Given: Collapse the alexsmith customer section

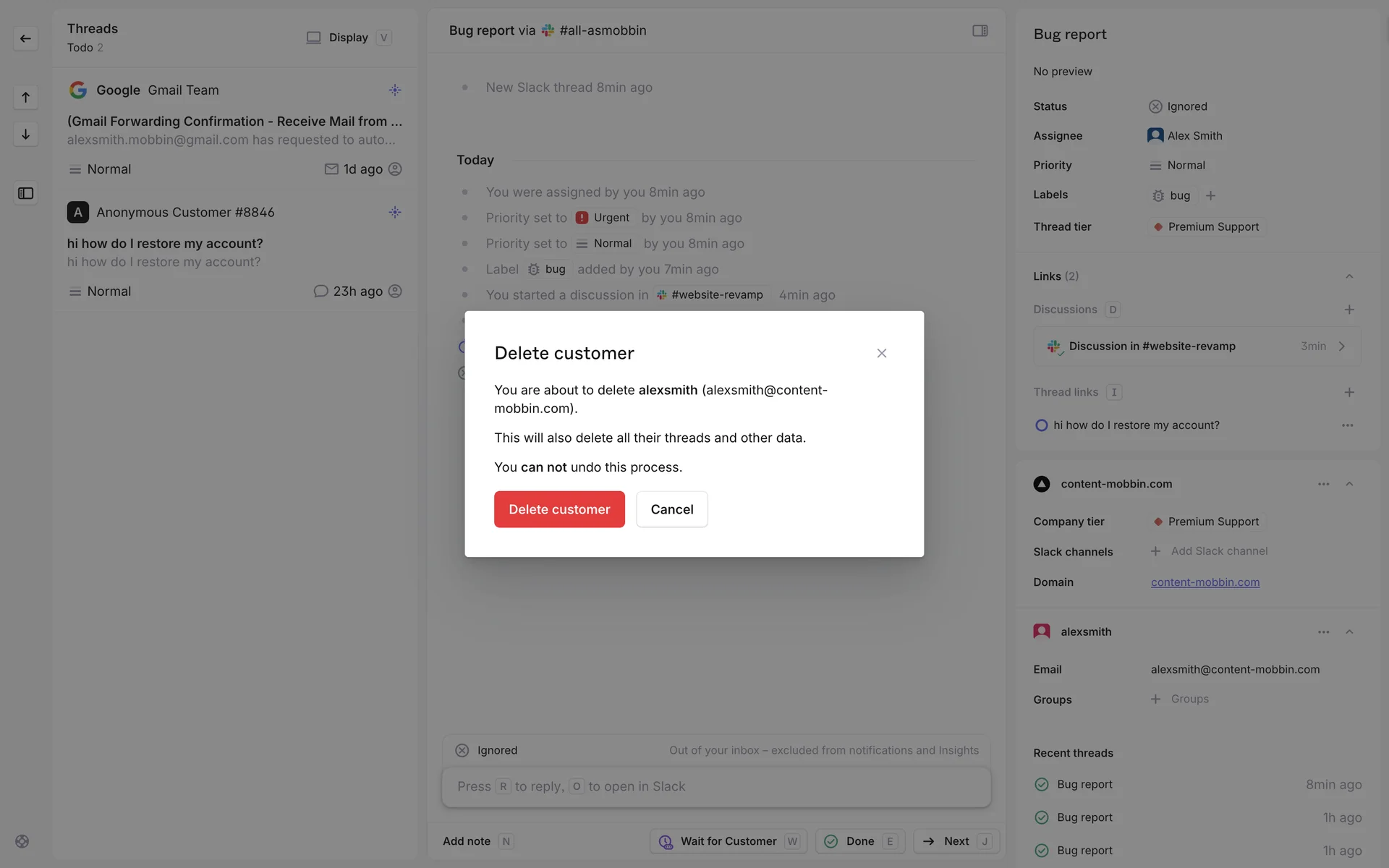Looking at the screenshot, I should [x=1348, y=631].
